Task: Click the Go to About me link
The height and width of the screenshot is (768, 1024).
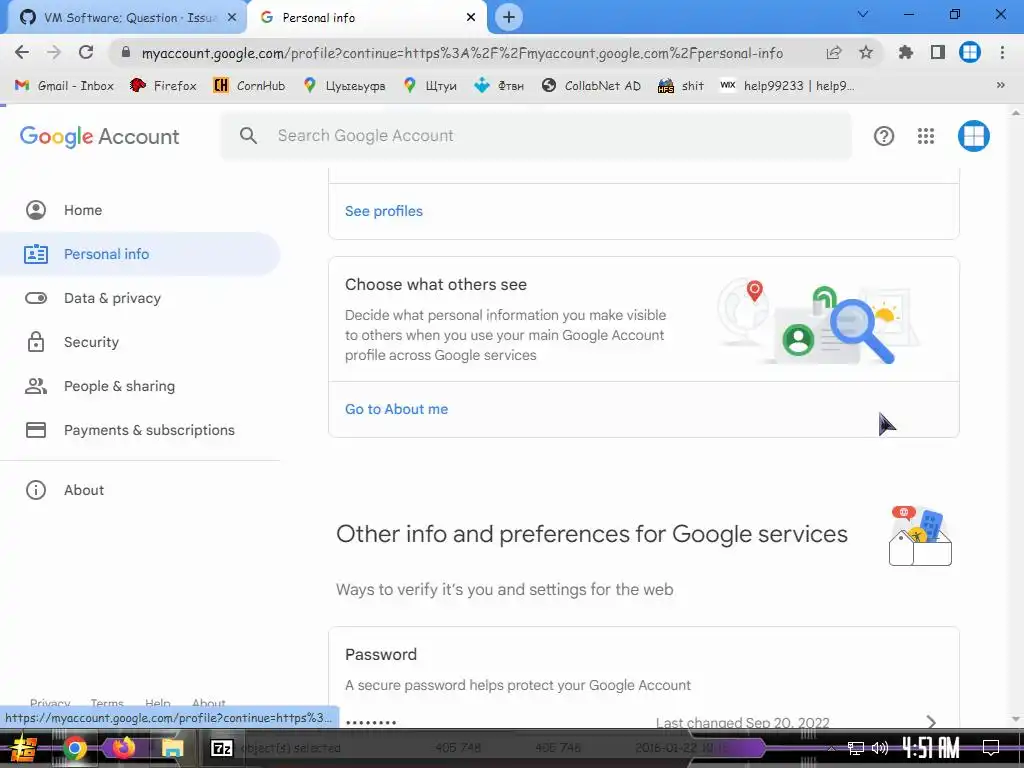Action: point(396,409)
